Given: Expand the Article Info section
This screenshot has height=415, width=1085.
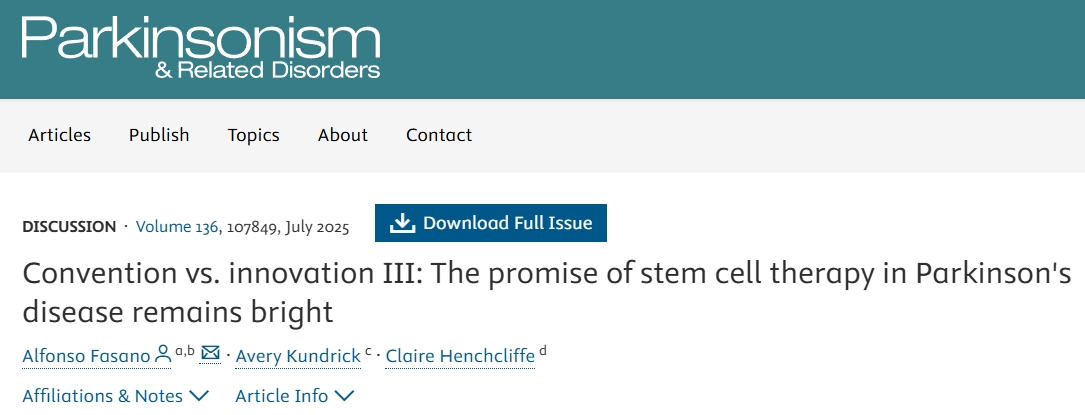Looking at the screenshot, I should [x=294, y=396].
